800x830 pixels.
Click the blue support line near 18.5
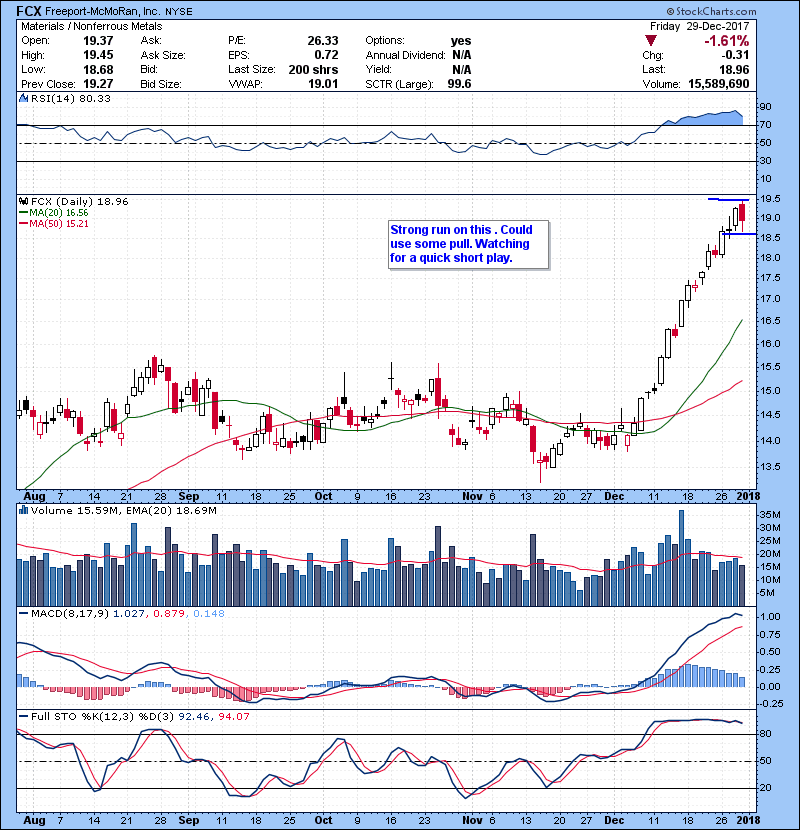click(738, 233)
